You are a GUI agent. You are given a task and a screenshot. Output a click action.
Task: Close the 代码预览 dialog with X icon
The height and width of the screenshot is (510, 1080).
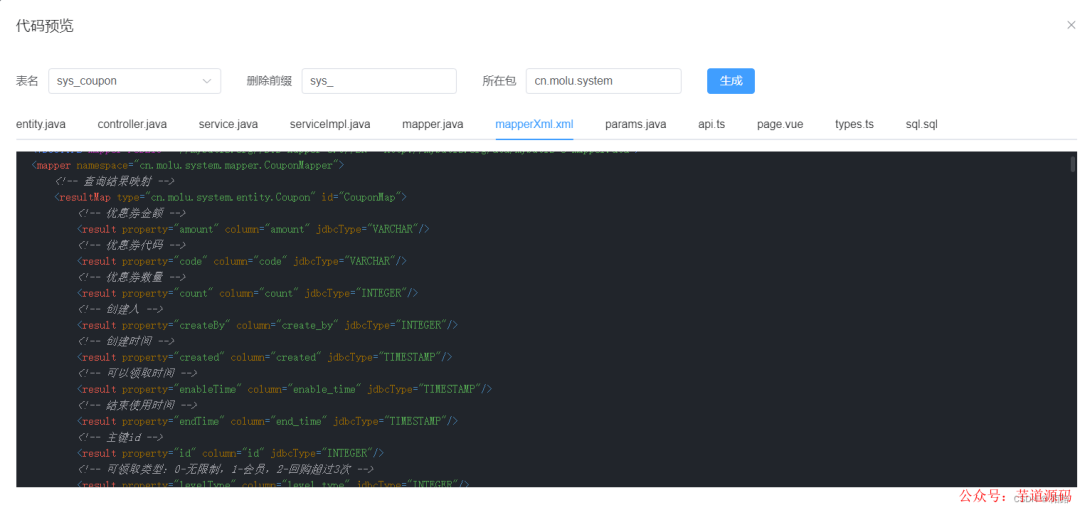pyautogui.click(x=1071, y=26)
